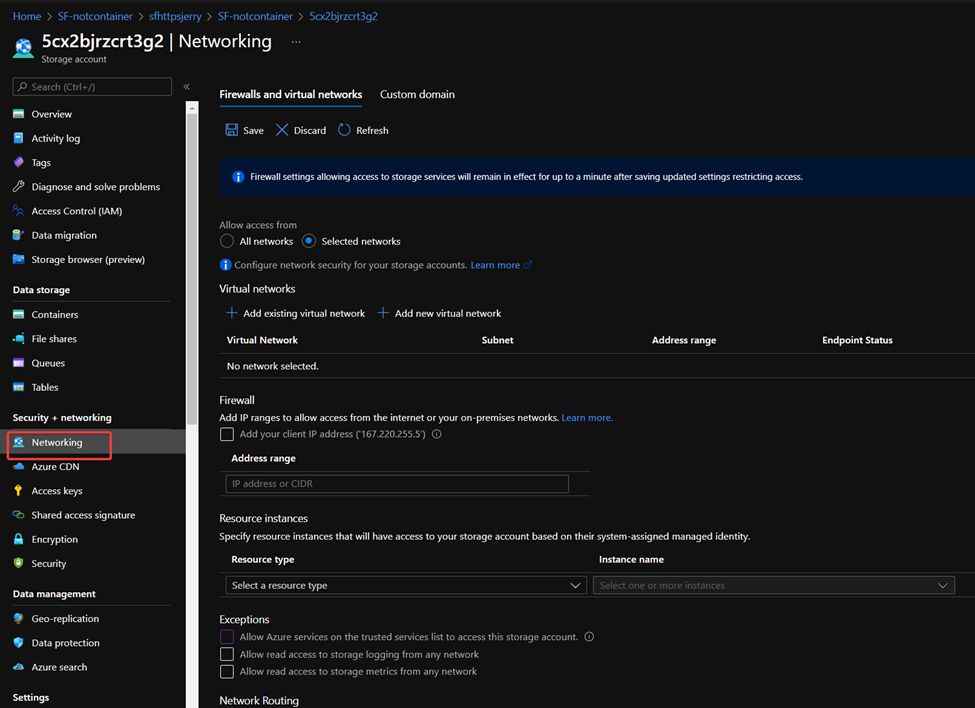Click the Access keys key icon
The width and height of the screenshot is (975, 708).
pyautogui.click(x=19, y=490)
